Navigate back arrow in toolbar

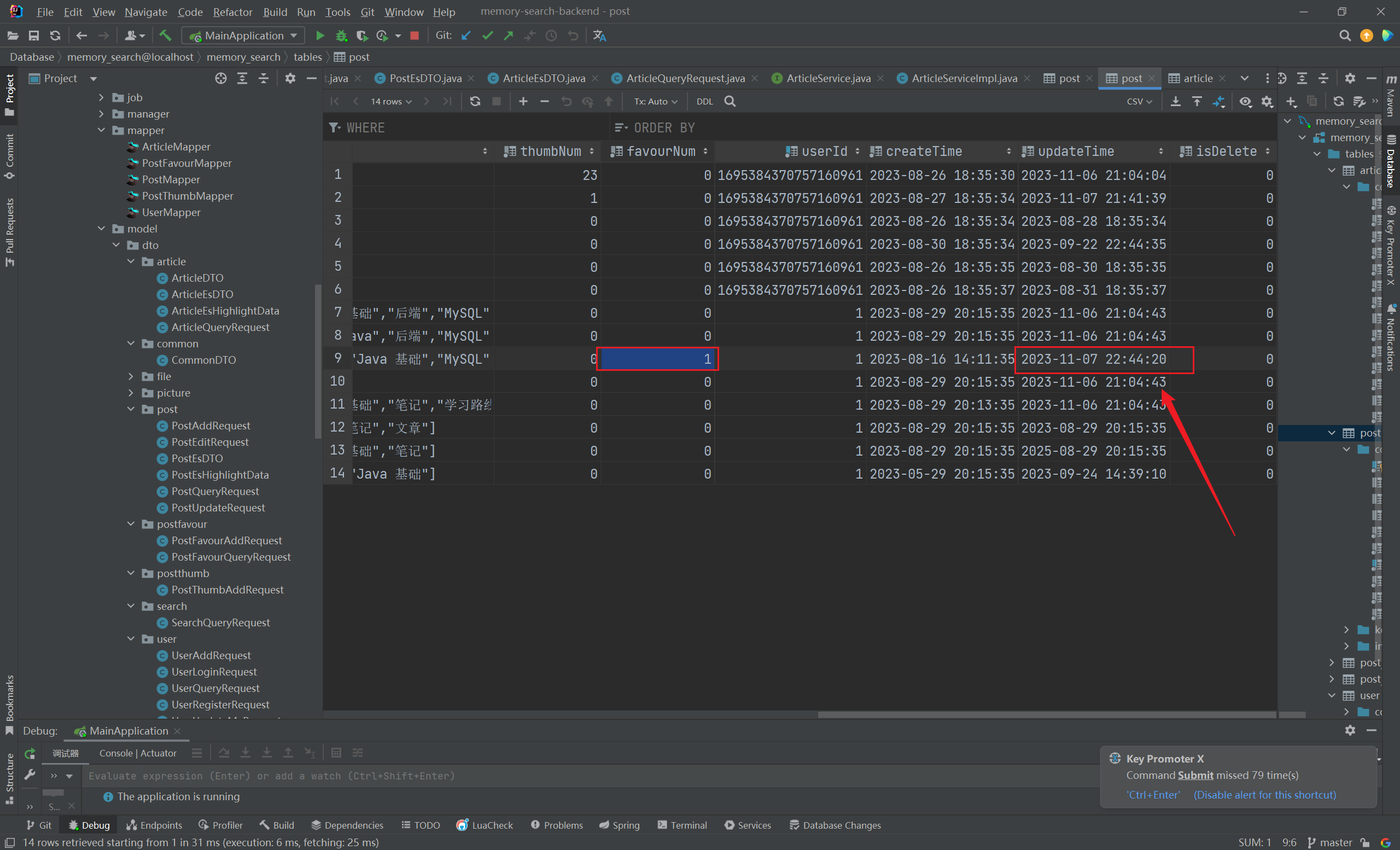(x=82, y=36)
